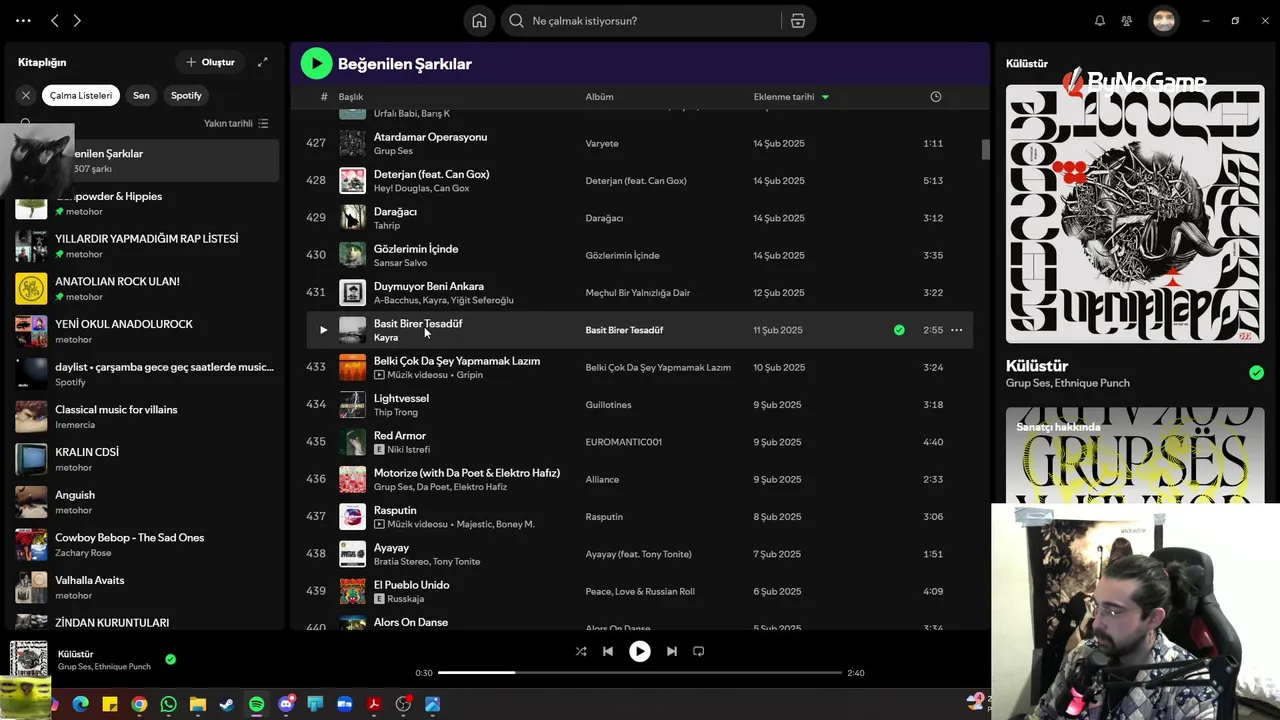This screenshot has width=1280, height=720.
Task: Click the Varyete album link
Action: (x=602, y=144)
